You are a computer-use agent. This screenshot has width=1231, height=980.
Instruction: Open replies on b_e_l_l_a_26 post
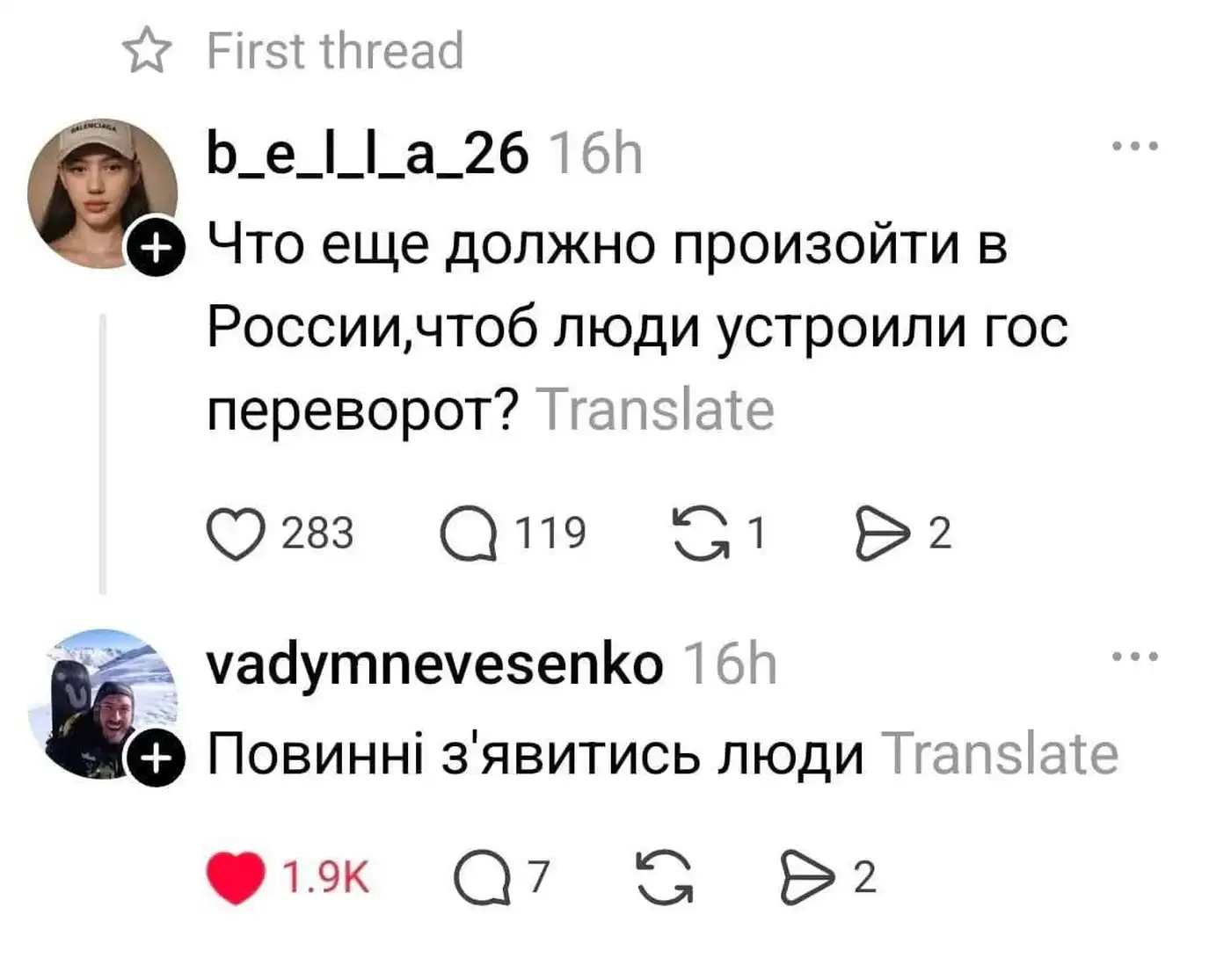pyautogui.click(x=469, y=534)
